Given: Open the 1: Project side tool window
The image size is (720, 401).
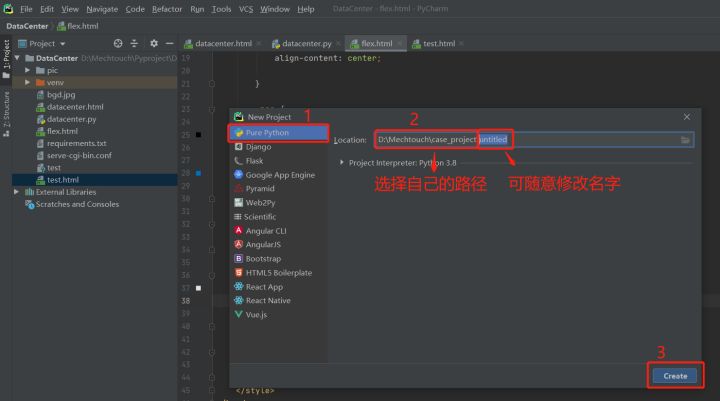Looking at the screenshot, I should pyautogui.click(x=6, y=59).
